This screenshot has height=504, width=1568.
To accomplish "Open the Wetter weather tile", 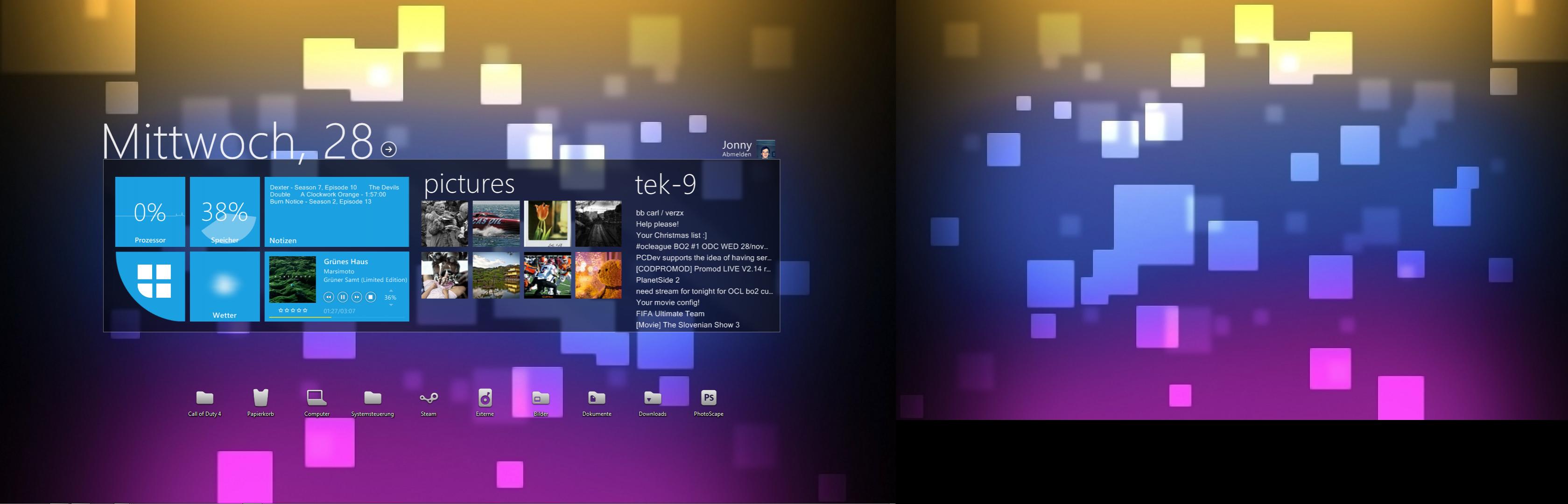I will click(x=224, y=286).
